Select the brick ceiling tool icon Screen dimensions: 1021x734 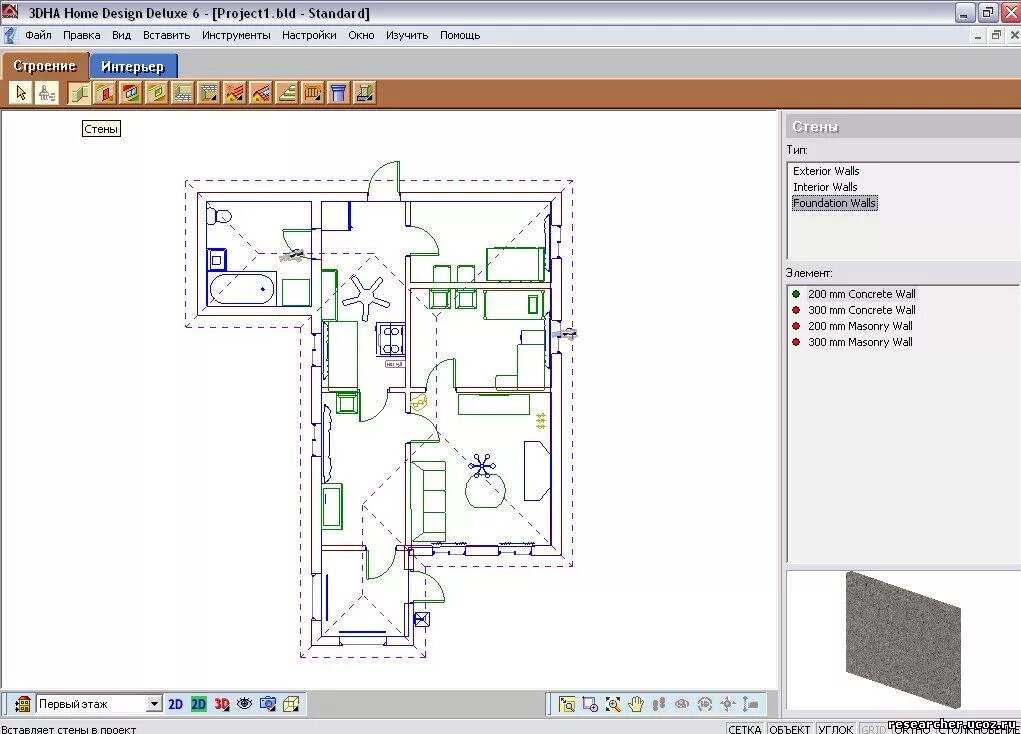coord(209,93)
